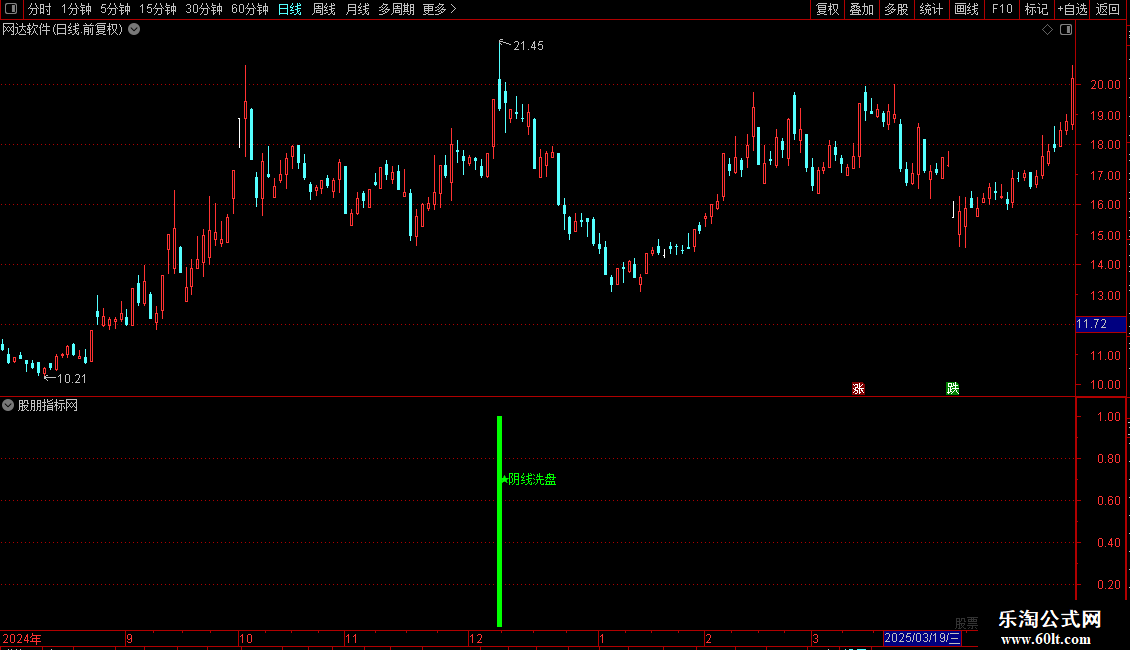1130x650 pixels.
Task: Add stock with +自选 button
Action: click(x=1072, y=9)
